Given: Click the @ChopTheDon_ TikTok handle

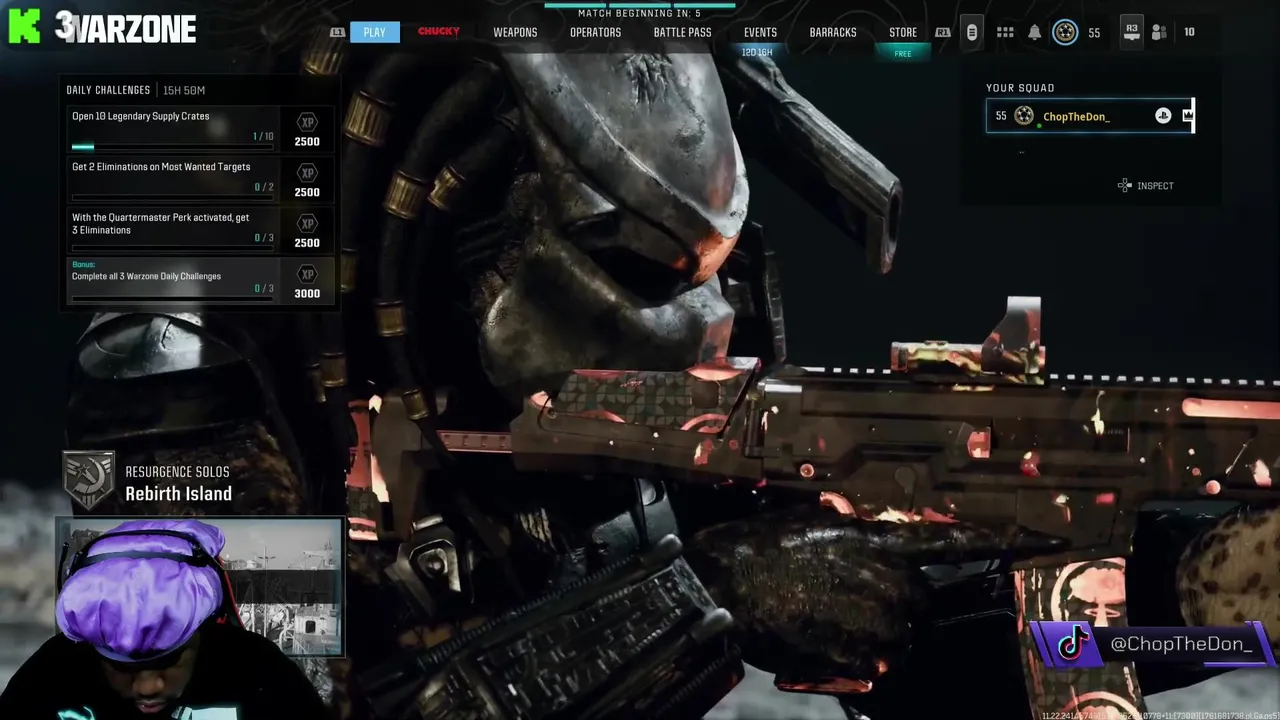Looking at the screenshot, I should (1181, 644).
